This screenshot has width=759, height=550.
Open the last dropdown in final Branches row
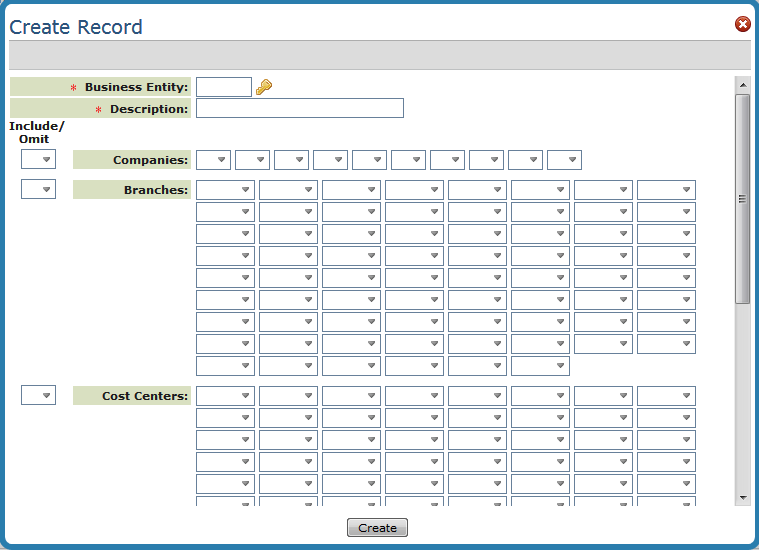(540, 366)
